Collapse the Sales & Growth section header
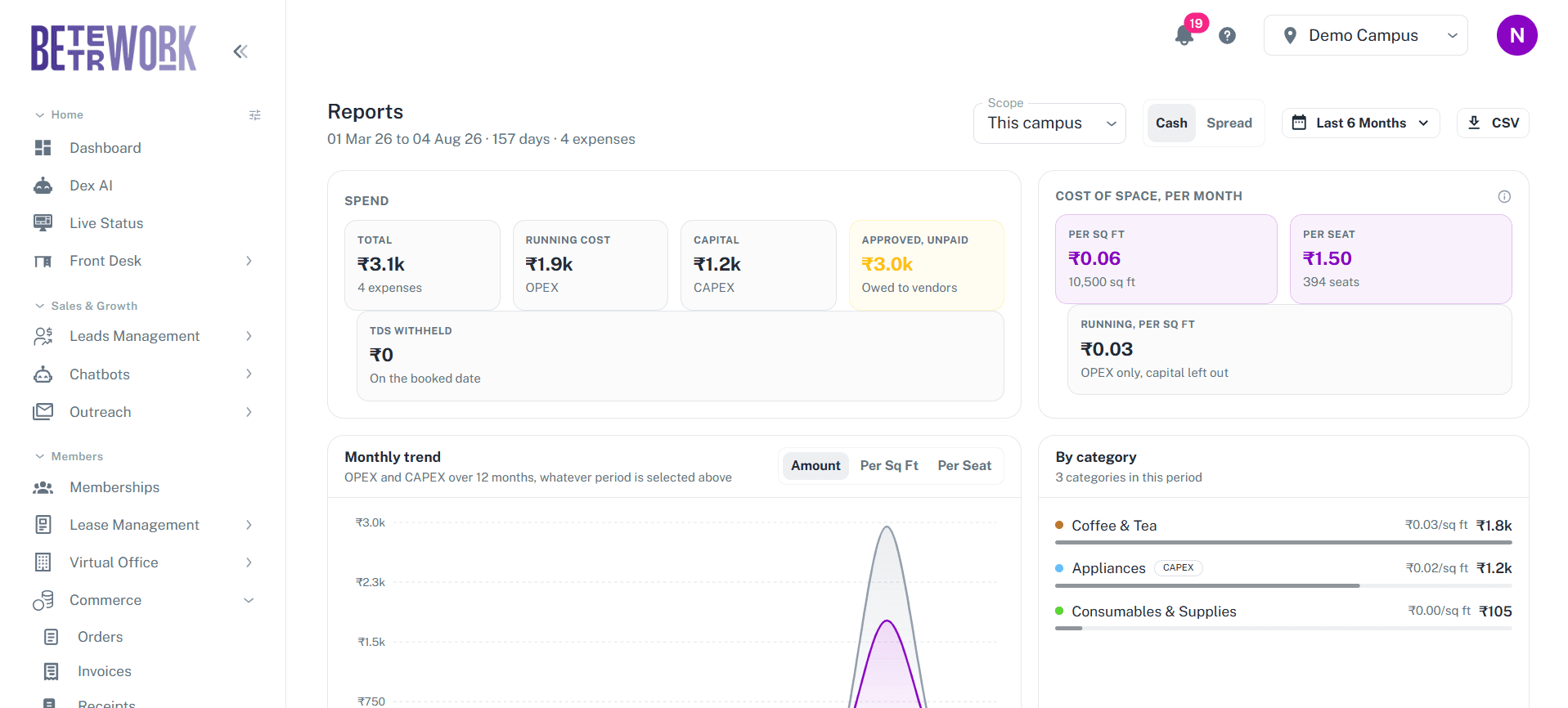 click(86, 306)
